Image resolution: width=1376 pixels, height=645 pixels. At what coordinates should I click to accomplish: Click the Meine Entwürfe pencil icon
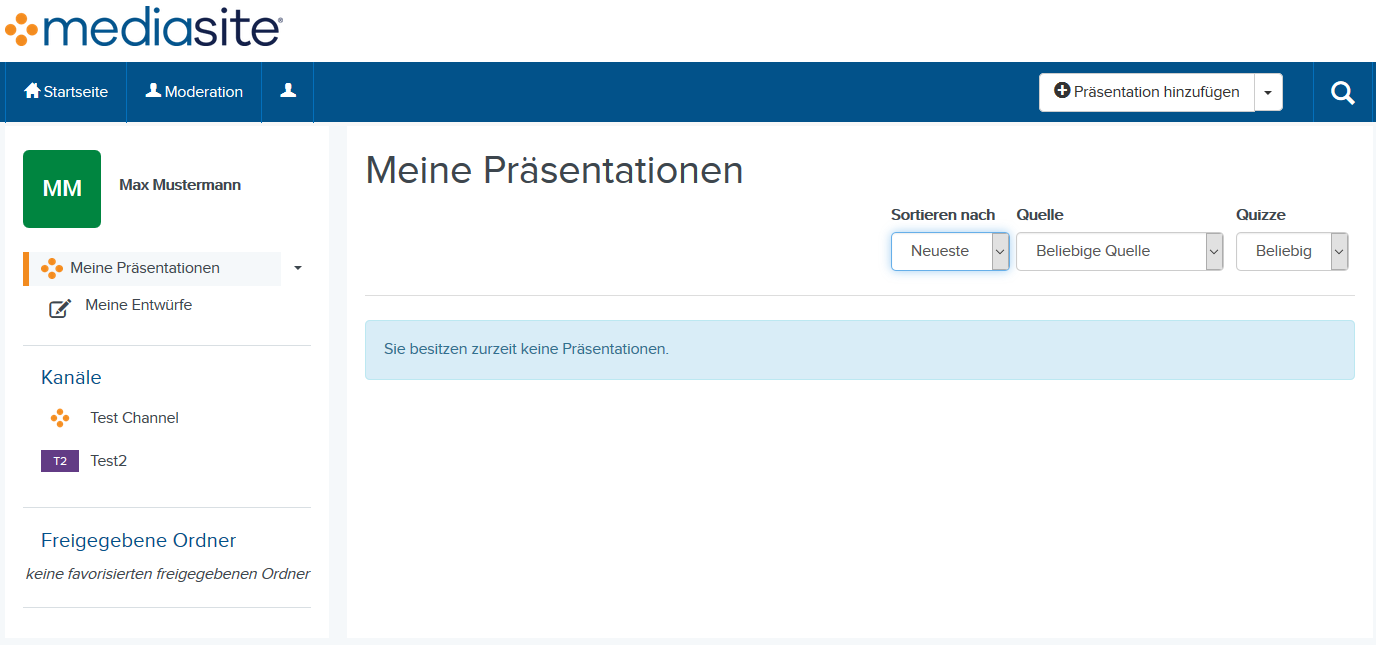(60, 308)
